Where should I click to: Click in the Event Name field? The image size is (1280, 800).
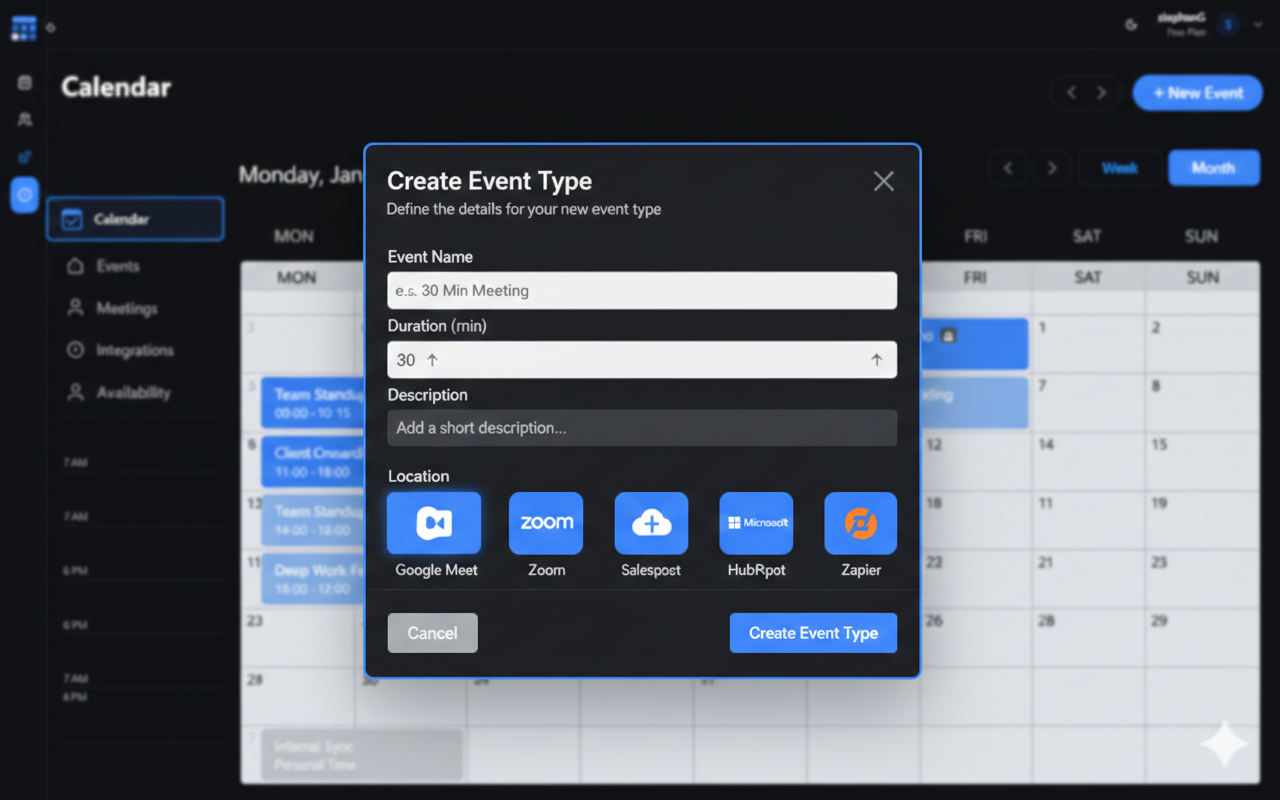[x=642, y=291]
